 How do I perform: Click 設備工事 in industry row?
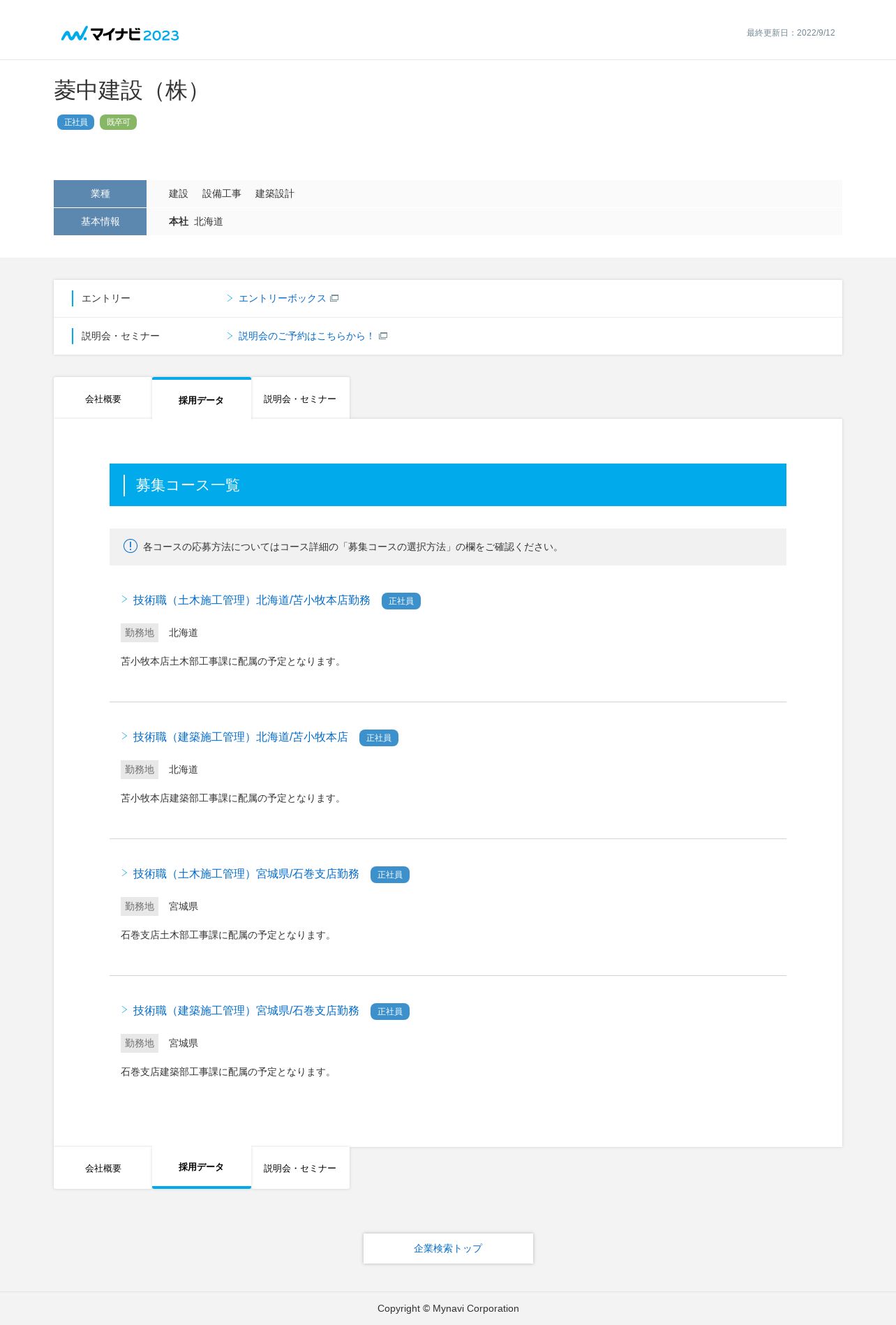[222, 193]
